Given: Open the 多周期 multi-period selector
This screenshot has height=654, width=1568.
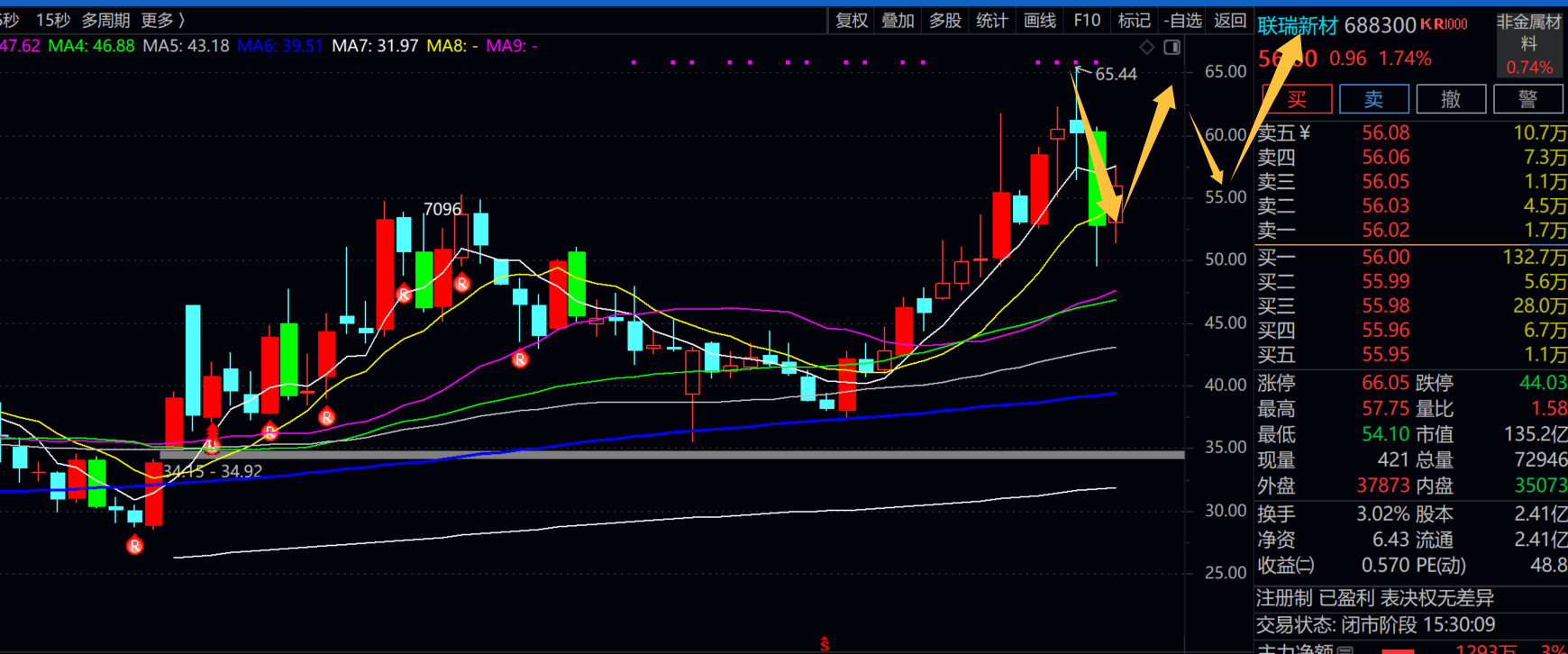Looking at the screenshot, I should [x=105, y=20].
